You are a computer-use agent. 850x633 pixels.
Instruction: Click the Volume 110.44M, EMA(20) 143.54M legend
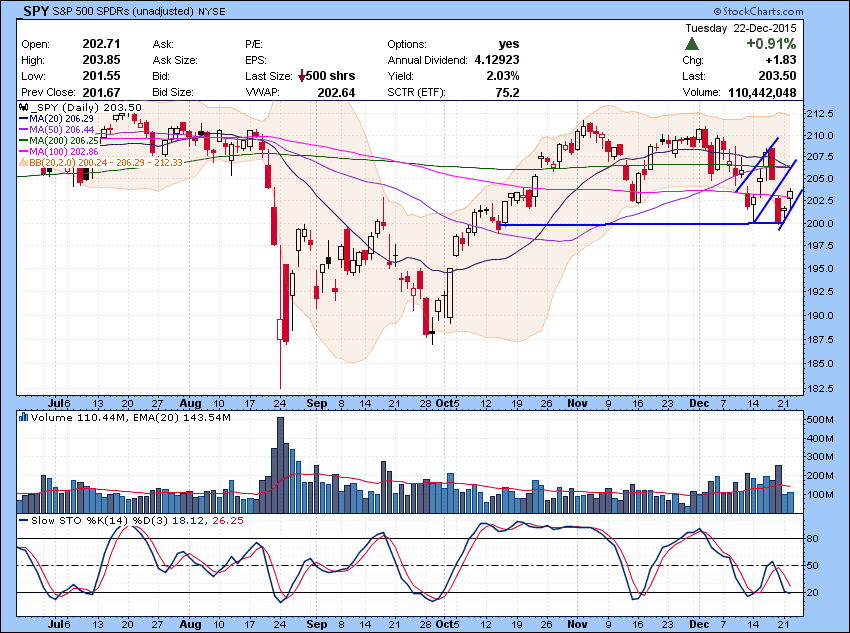131,417
